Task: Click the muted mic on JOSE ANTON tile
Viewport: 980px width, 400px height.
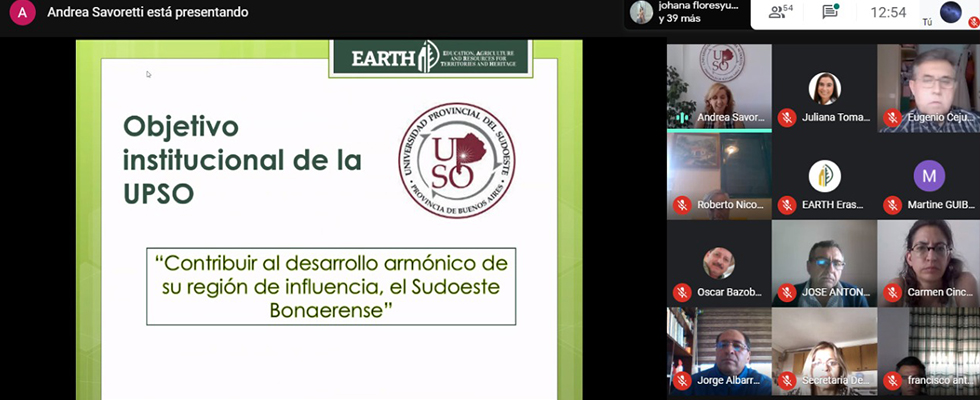Action: tap(787, 292)
